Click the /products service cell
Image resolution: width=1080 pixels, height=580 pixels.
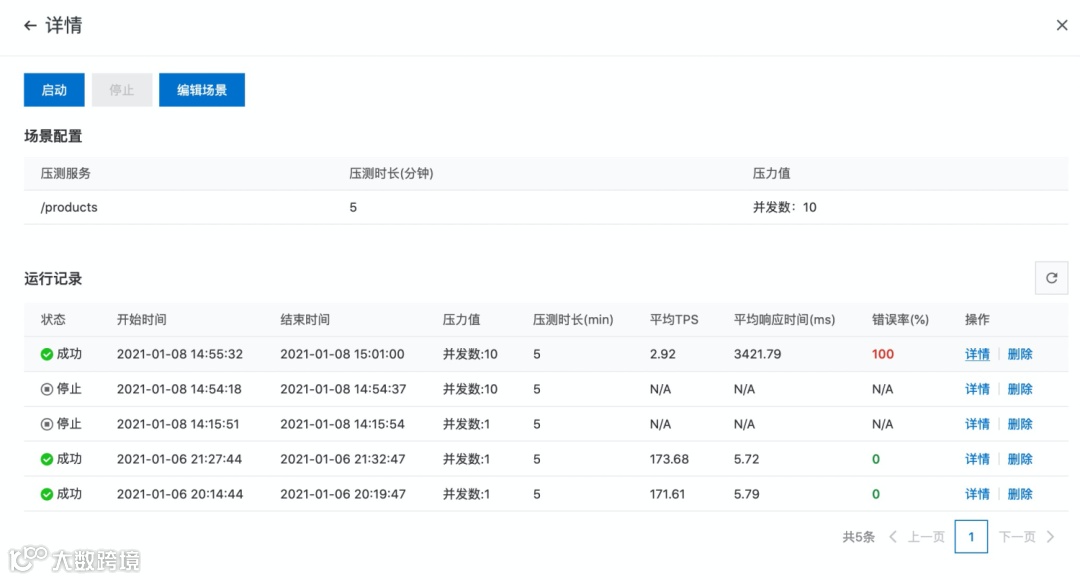[x=69, y=207]
